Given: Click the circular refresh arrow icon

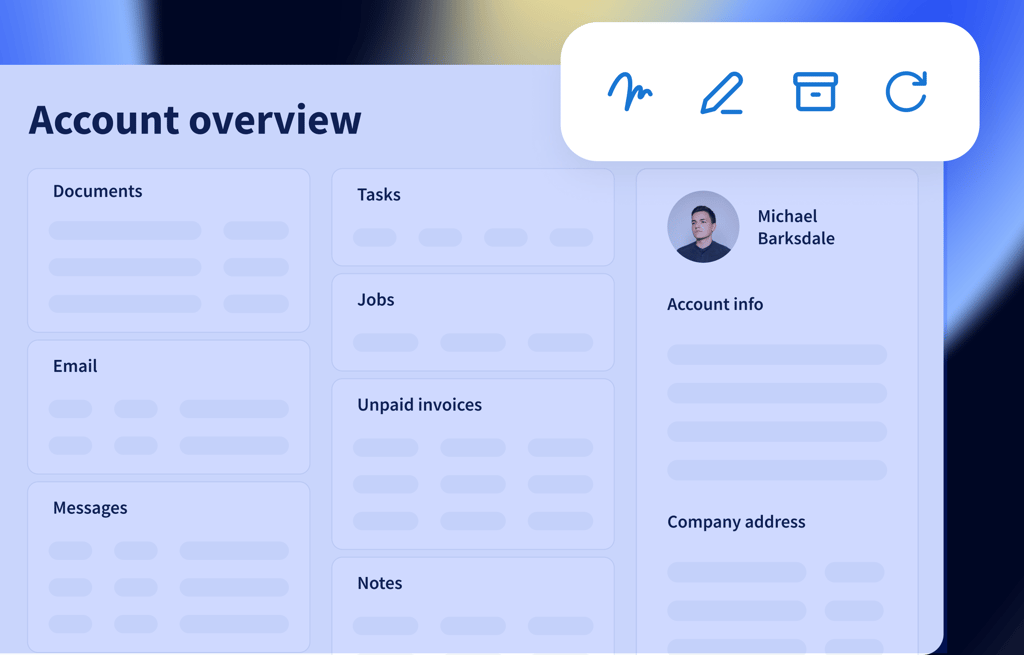Looking at the screenshot, I should pyautogui.click(x=906, y=92).
